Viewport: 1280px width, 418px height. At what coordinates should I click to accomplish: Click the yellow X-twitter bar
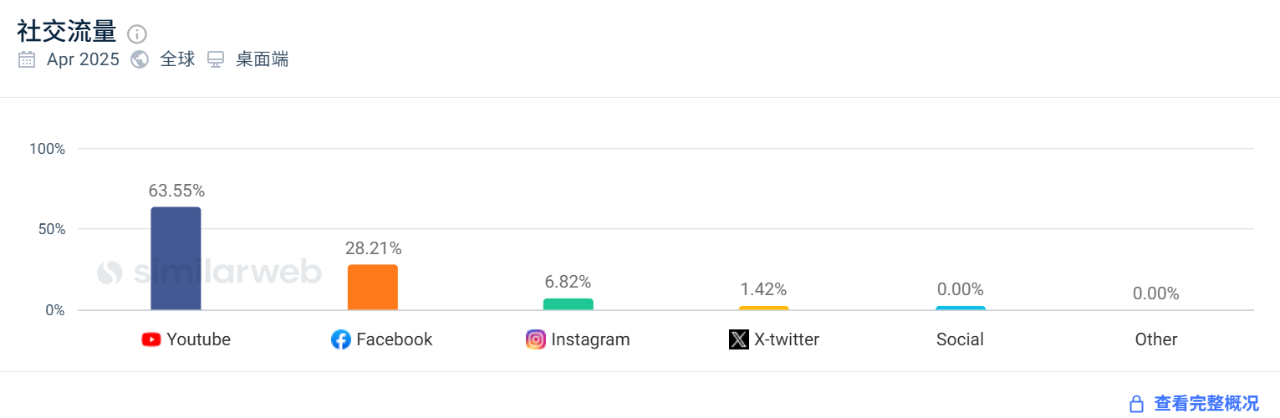tap(764, 308)
